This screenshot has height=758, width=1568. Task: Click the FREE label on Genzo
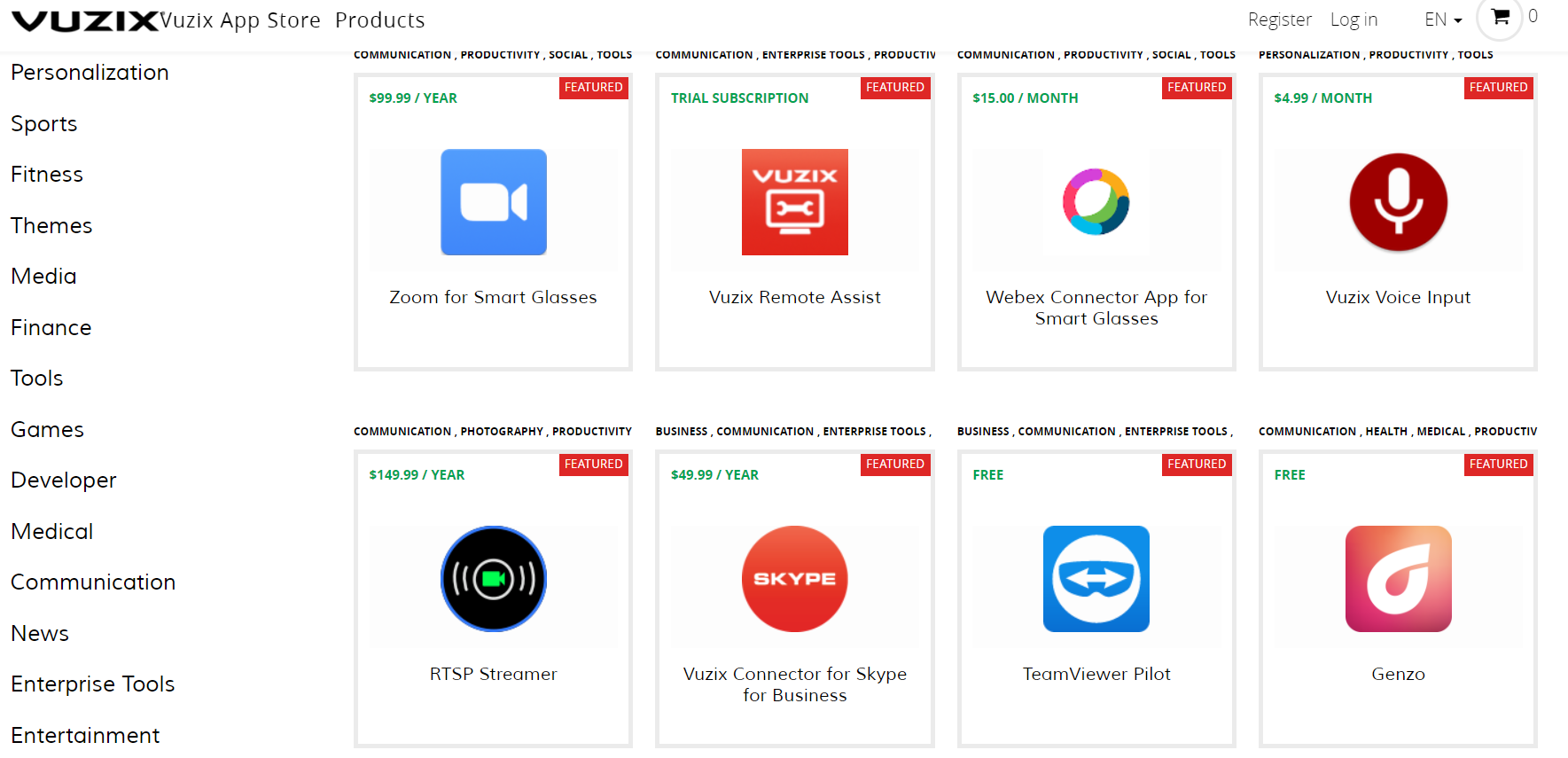(x=1290, y=475)
